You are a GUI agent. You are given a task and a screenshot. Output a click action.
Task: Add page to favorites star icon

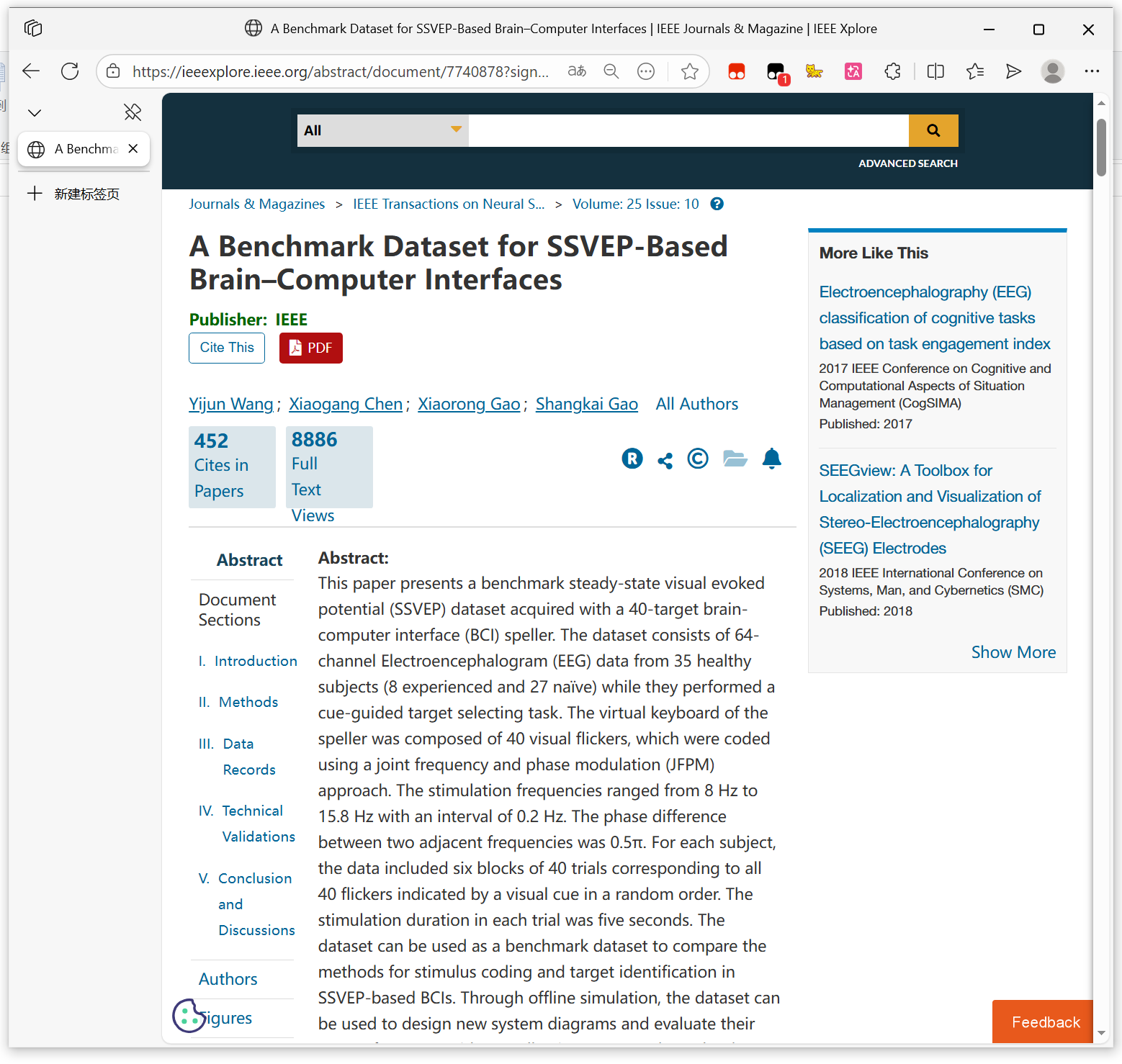pos(689,71)
